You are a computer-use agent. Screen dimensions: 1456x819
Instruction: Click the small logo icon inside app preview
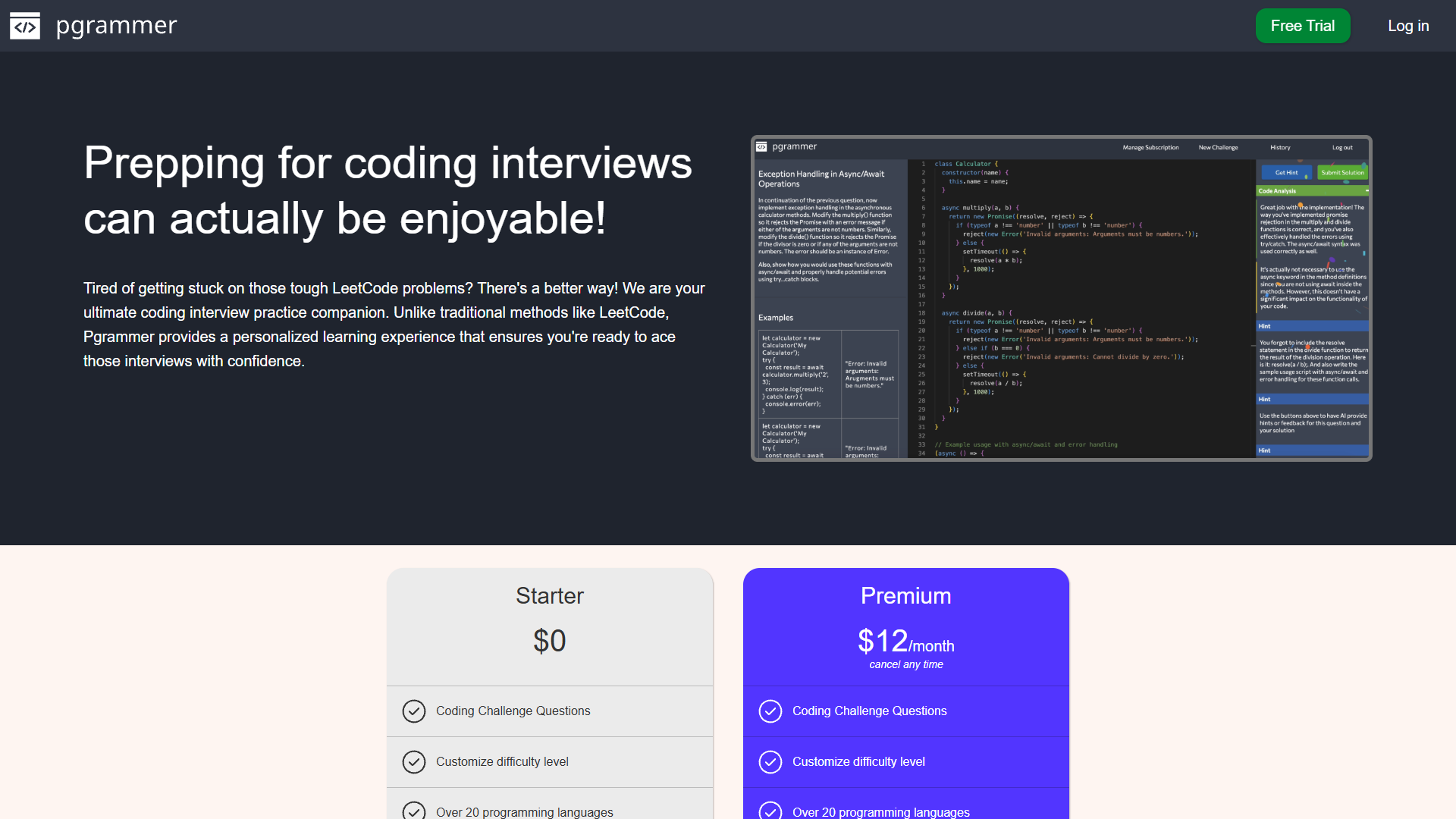(761, 147)
